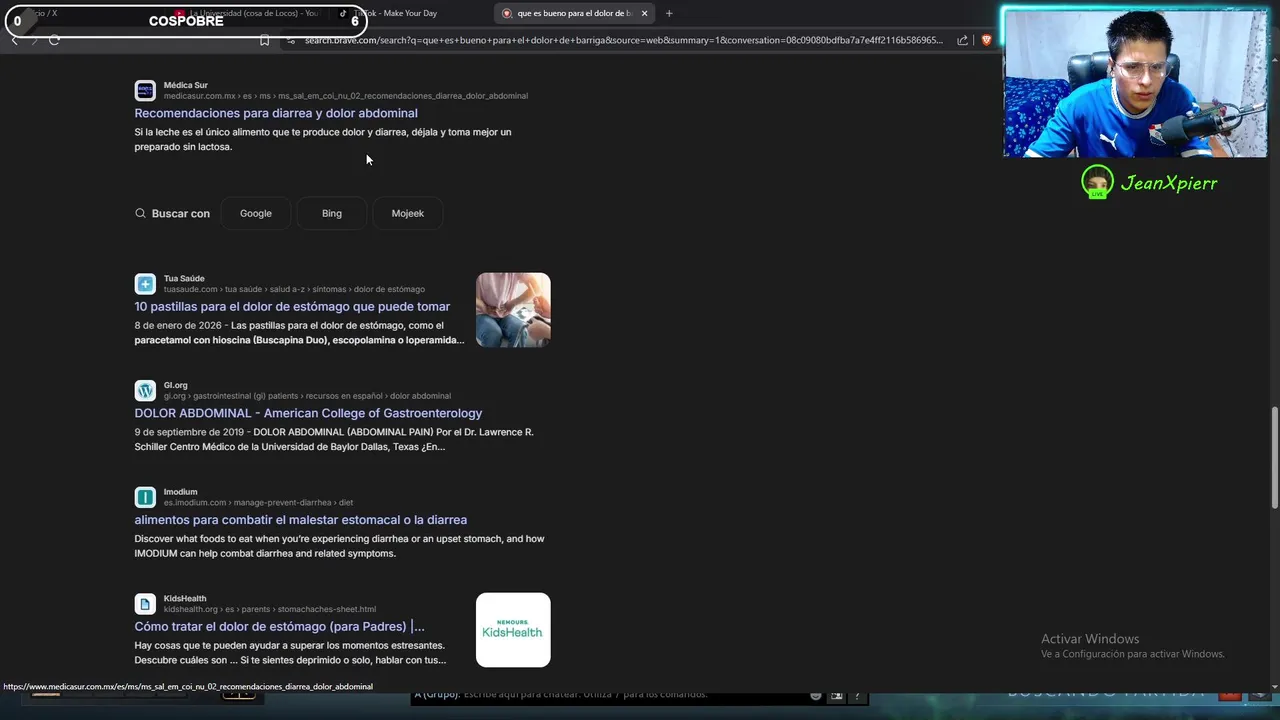Open 'DOLOR ABDOMINAL - American College of Gastroenterology'

pyautogui.click(x=308, y=413)
